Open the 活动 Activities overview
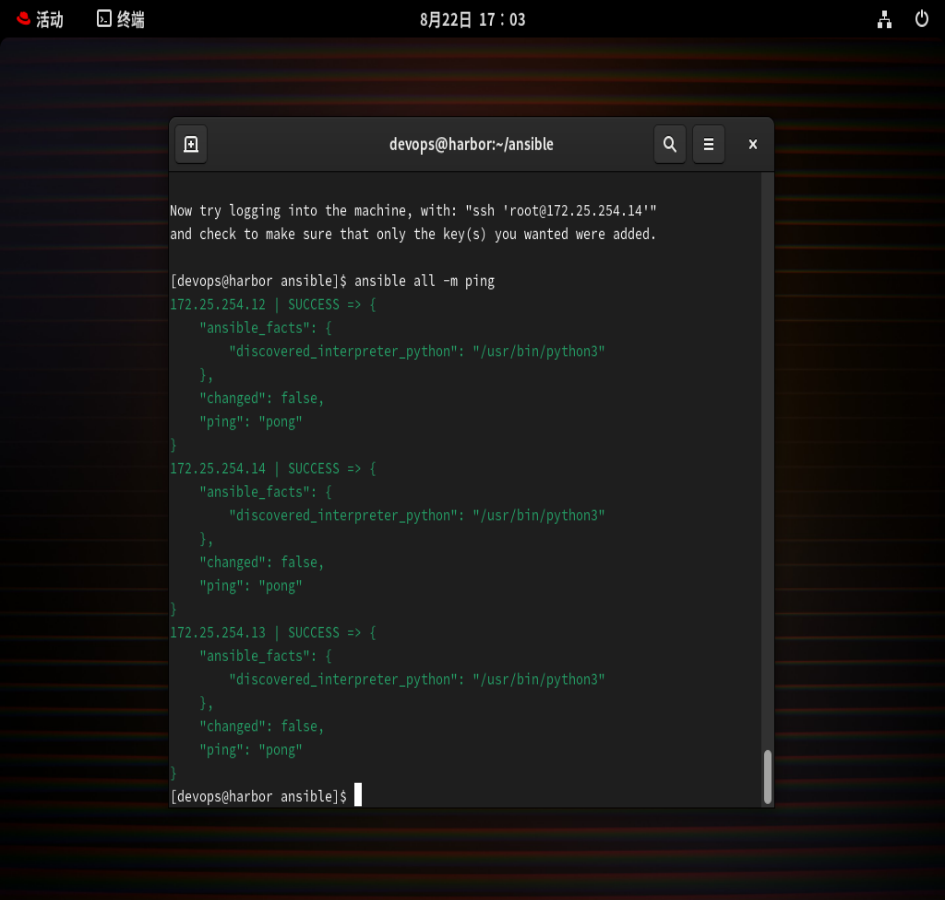The width and height of the screenshot is (945, 900). [x=40, y=19]
